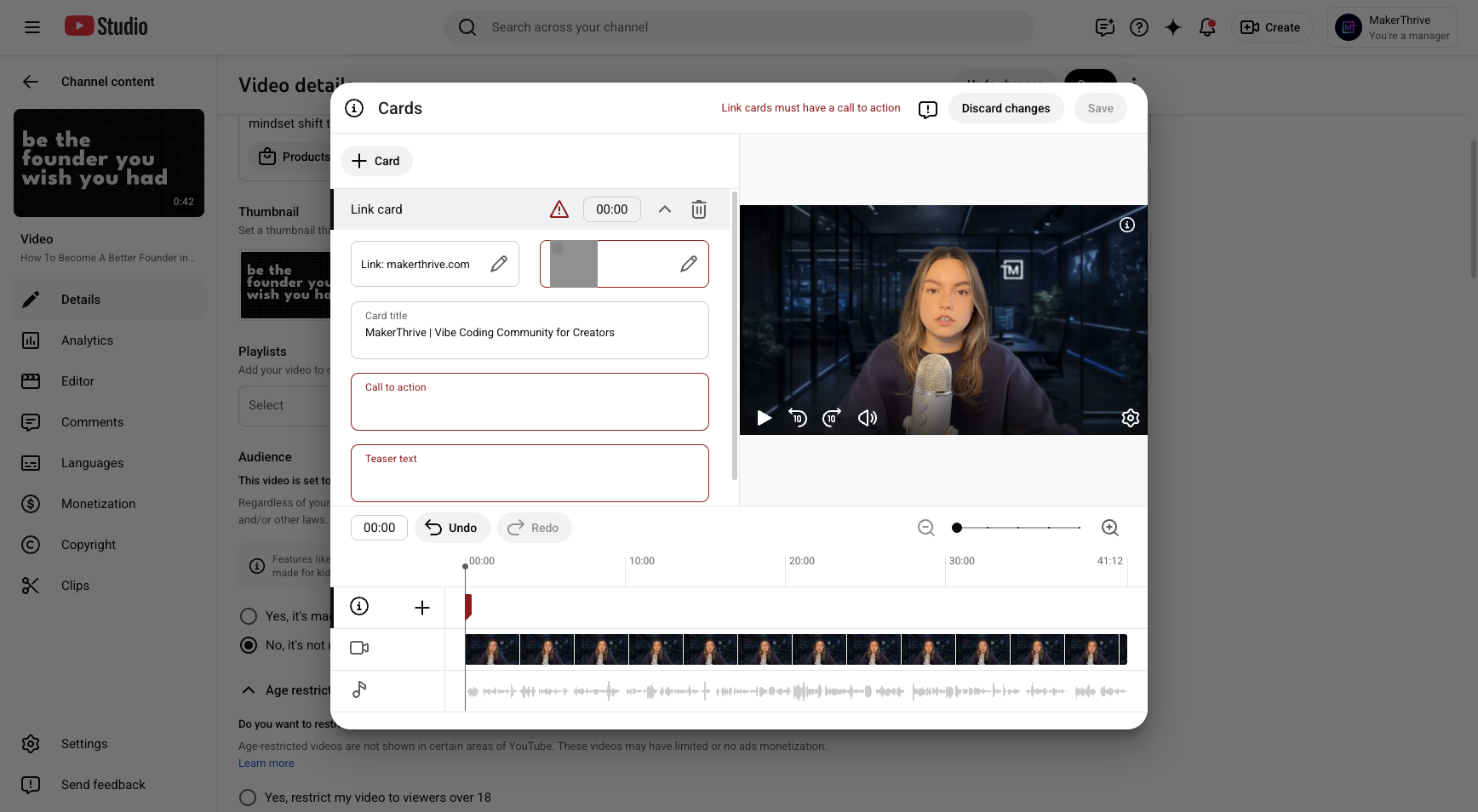
Task: Add a card on the timeline track
Action: click(421, 608)
